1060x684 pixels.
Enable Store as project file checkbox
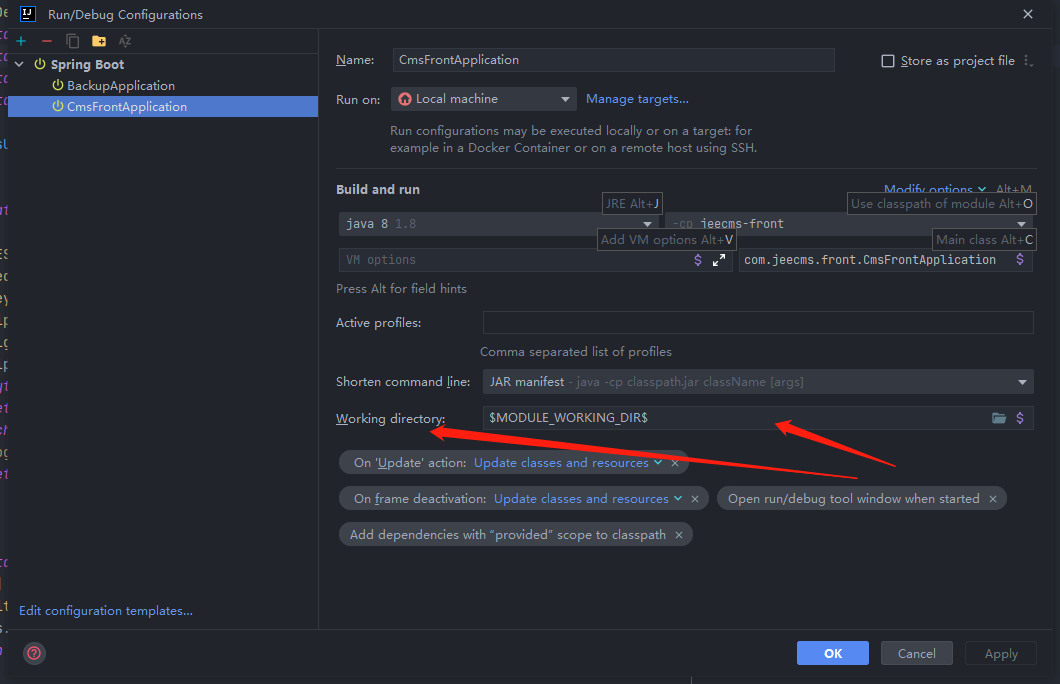[x=887, y=61]
